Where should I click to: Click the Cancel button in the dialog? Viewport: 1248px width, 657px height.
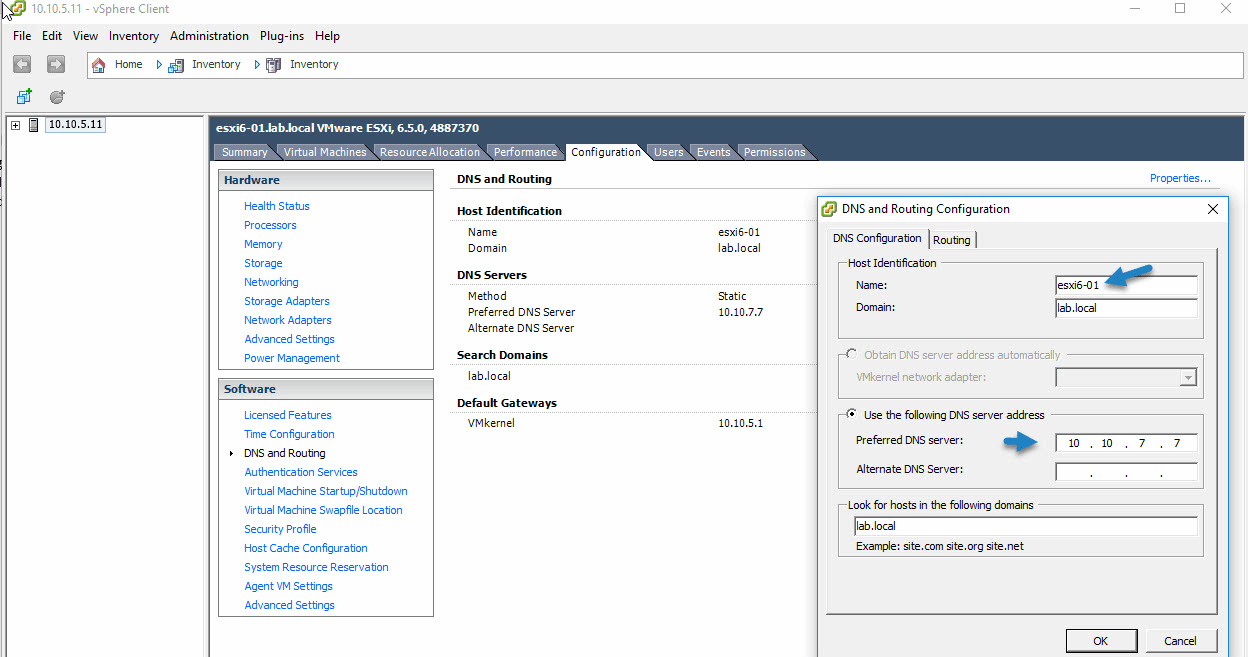click(1180, 641)
